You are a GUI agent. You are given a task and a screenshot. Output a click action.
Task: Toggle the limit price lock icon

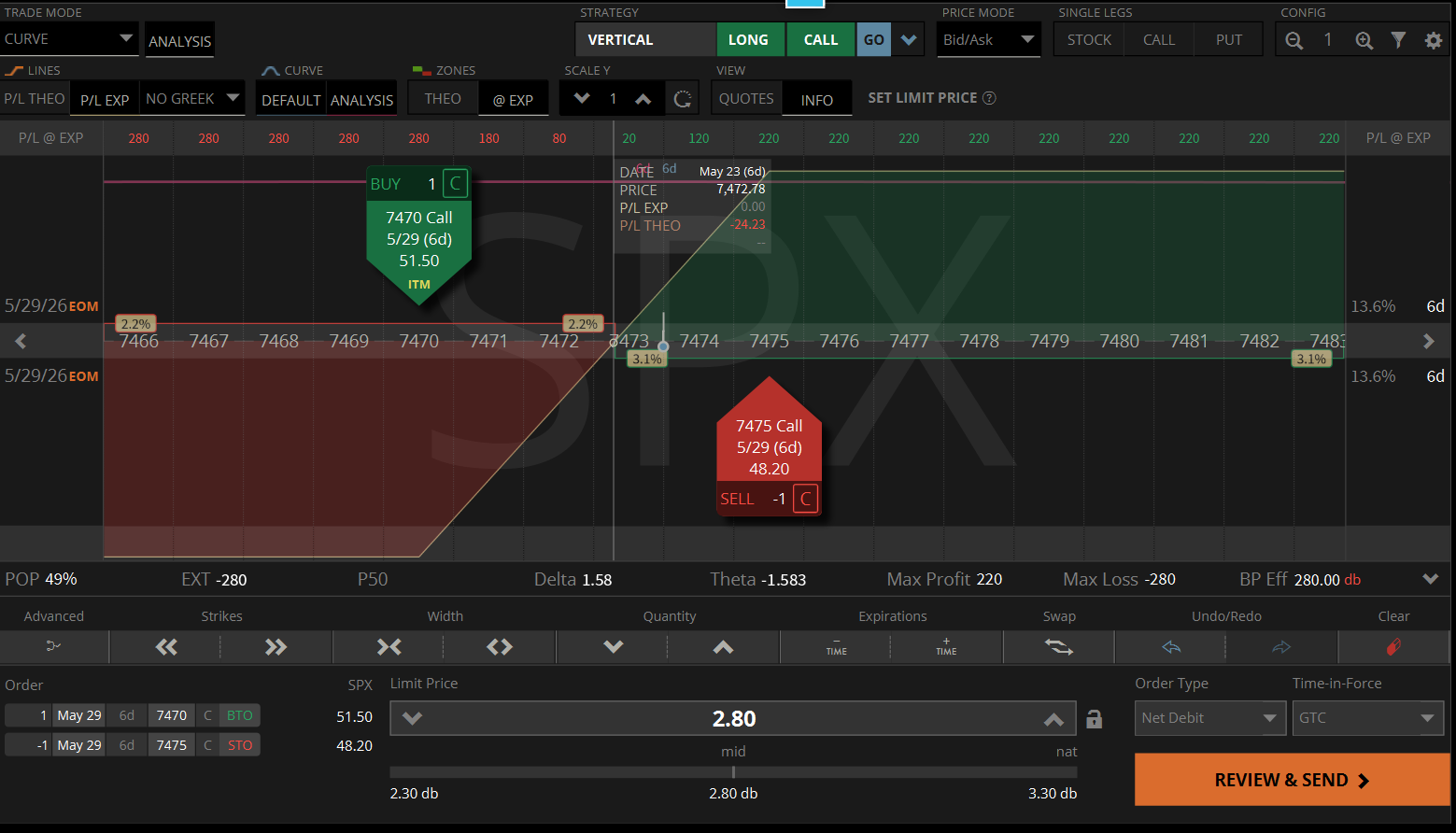tap(1094, 719)
